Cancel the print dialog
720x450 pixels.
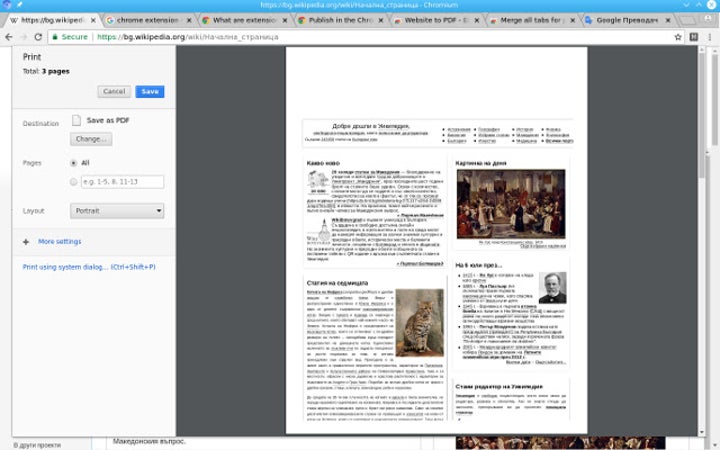coord(114,91)
